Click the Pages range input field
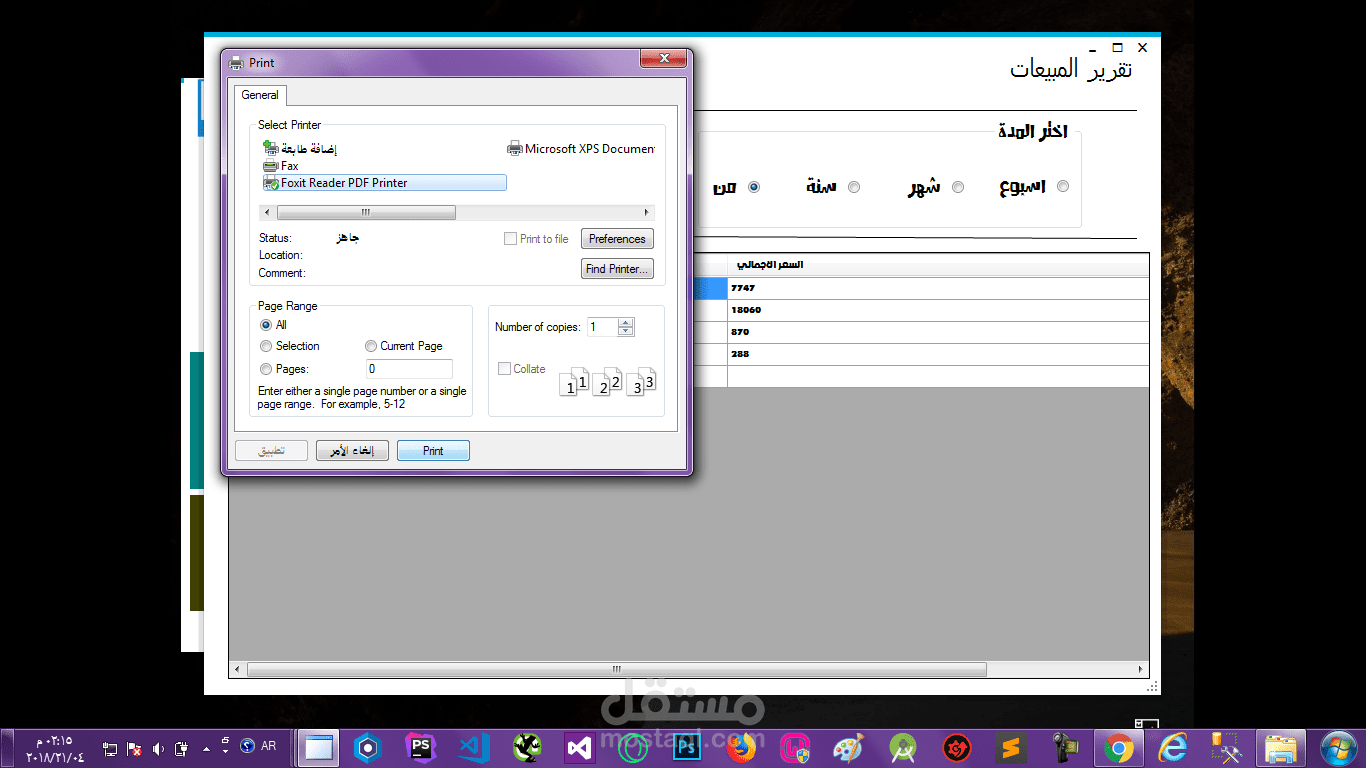The height and width of the screenshot is (768, 1366). tap(409, 369)
